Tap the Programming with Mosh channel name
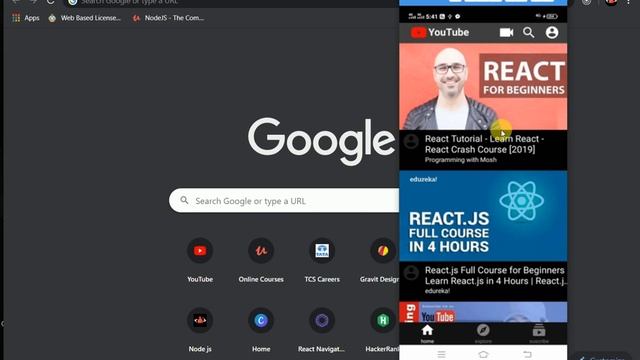The image size is (640, 360). pyautogui.click(x=461, y=160)
